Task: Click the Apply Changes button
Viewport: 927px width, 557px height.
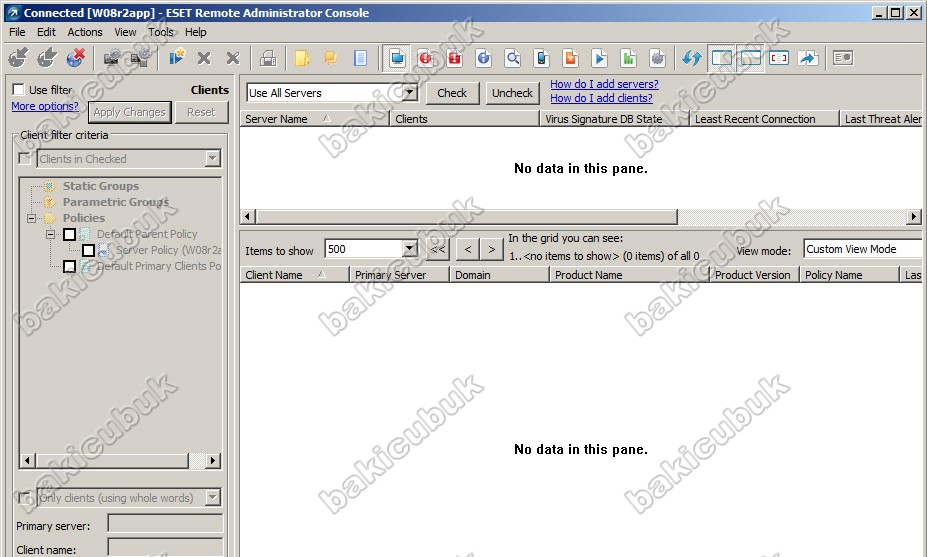Action: [x=130, y=112]
